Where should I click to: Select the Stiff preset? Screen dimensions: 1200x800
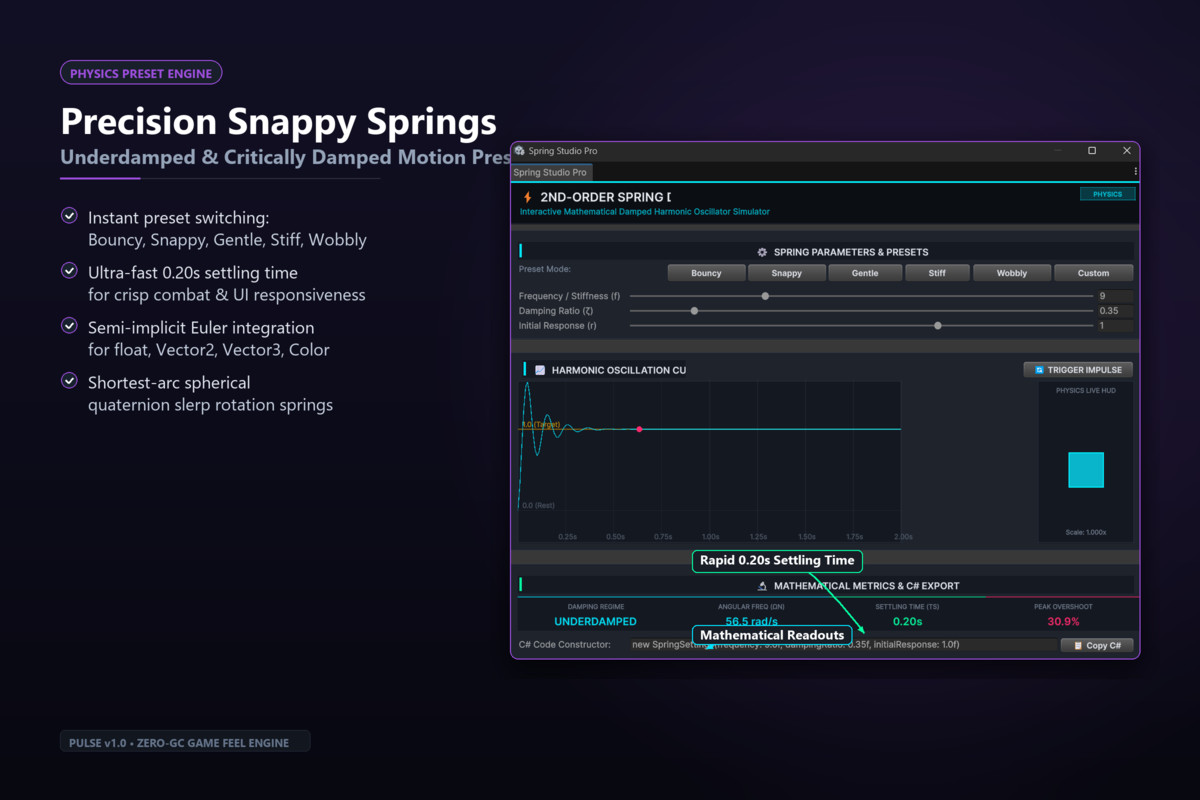pos(937,273)
